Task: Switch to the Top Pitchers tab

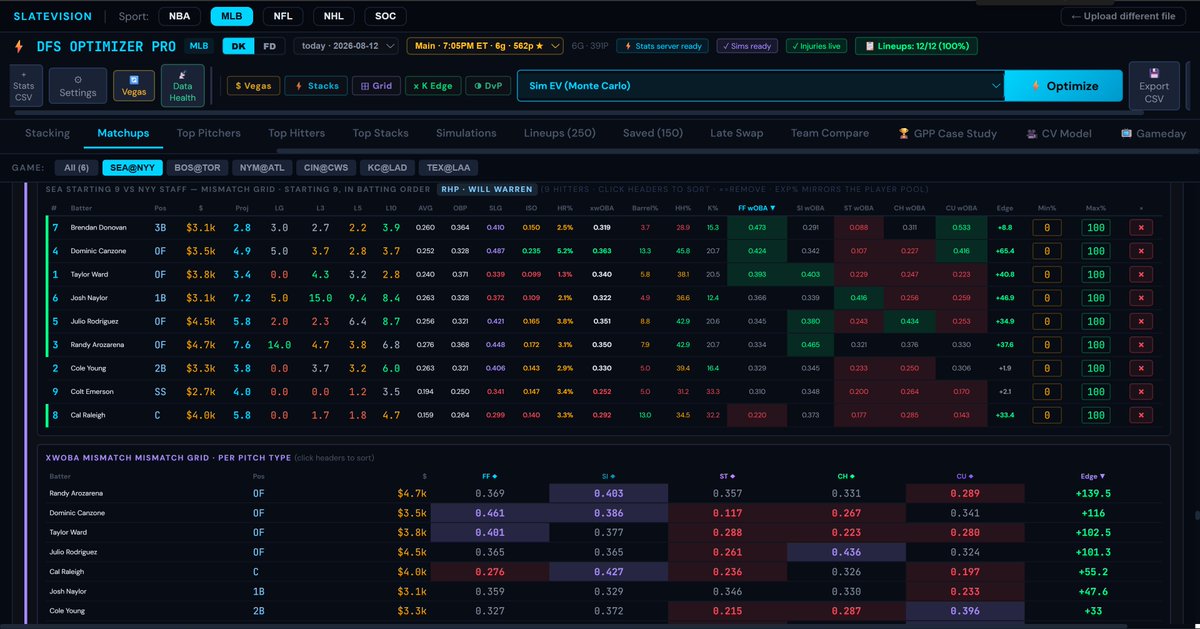Action: click(x=208, y=133)
